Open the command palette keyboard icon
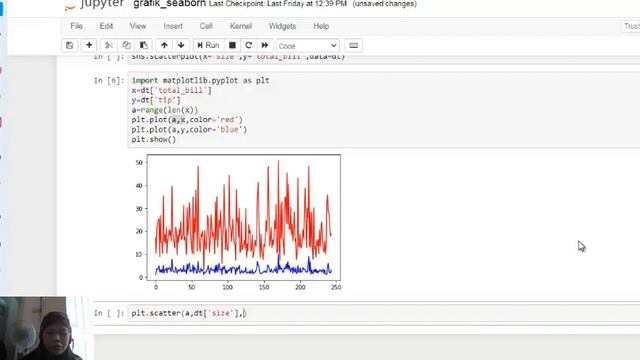 tap(353, 45)
